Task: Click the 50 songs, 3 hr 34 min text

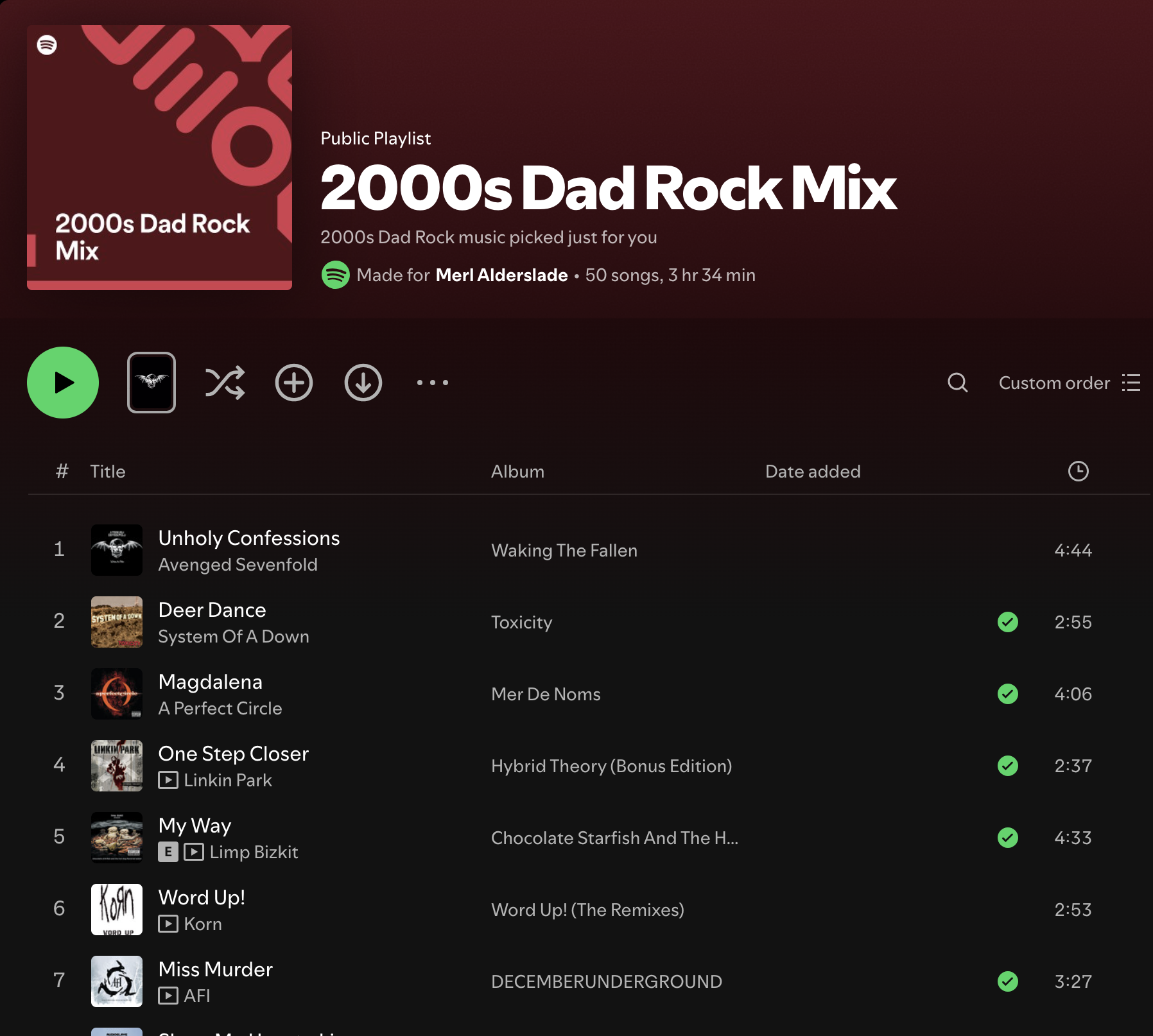Action: point(670,275)
